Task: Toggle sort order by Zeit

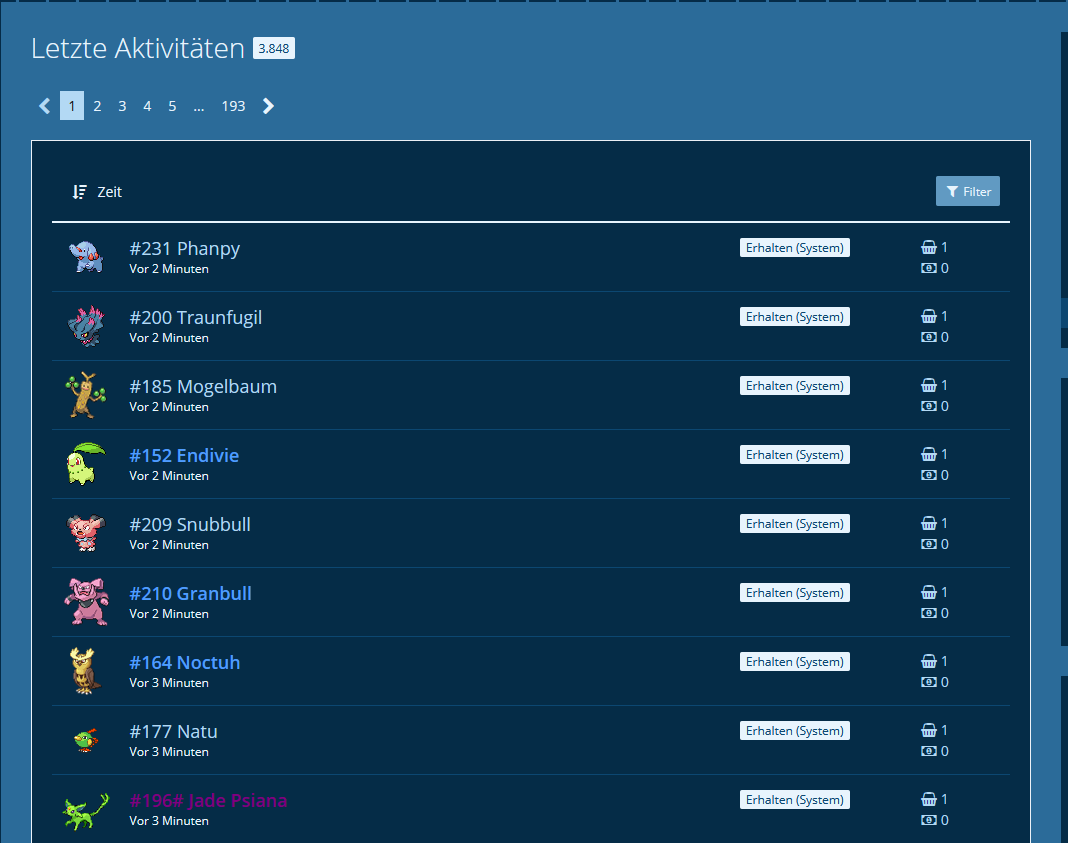Action: point(97,192)
